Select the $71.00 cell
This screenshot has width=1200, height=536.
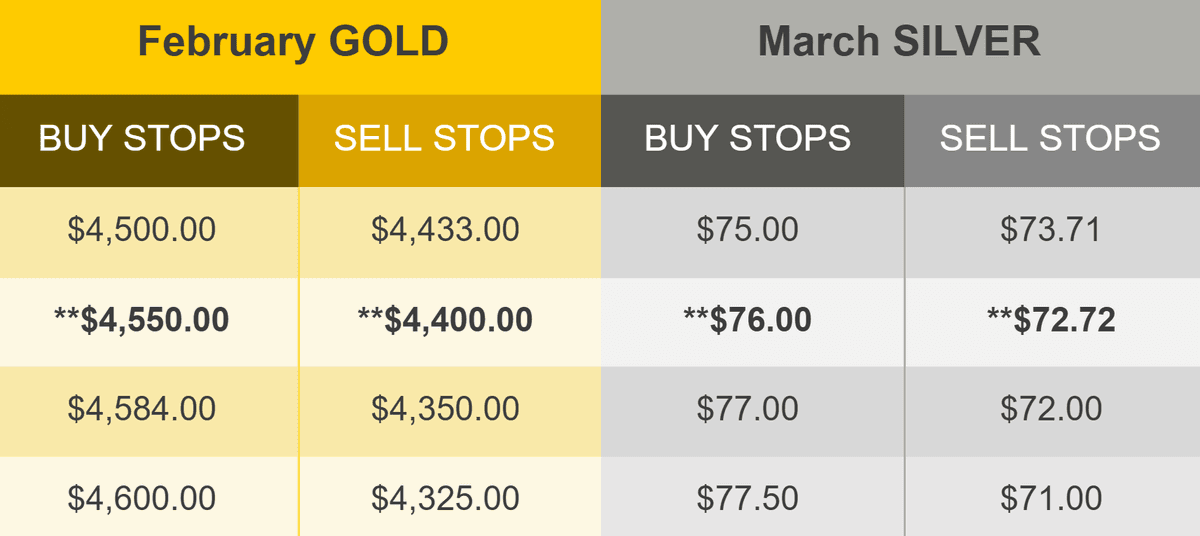(1052, 497)
